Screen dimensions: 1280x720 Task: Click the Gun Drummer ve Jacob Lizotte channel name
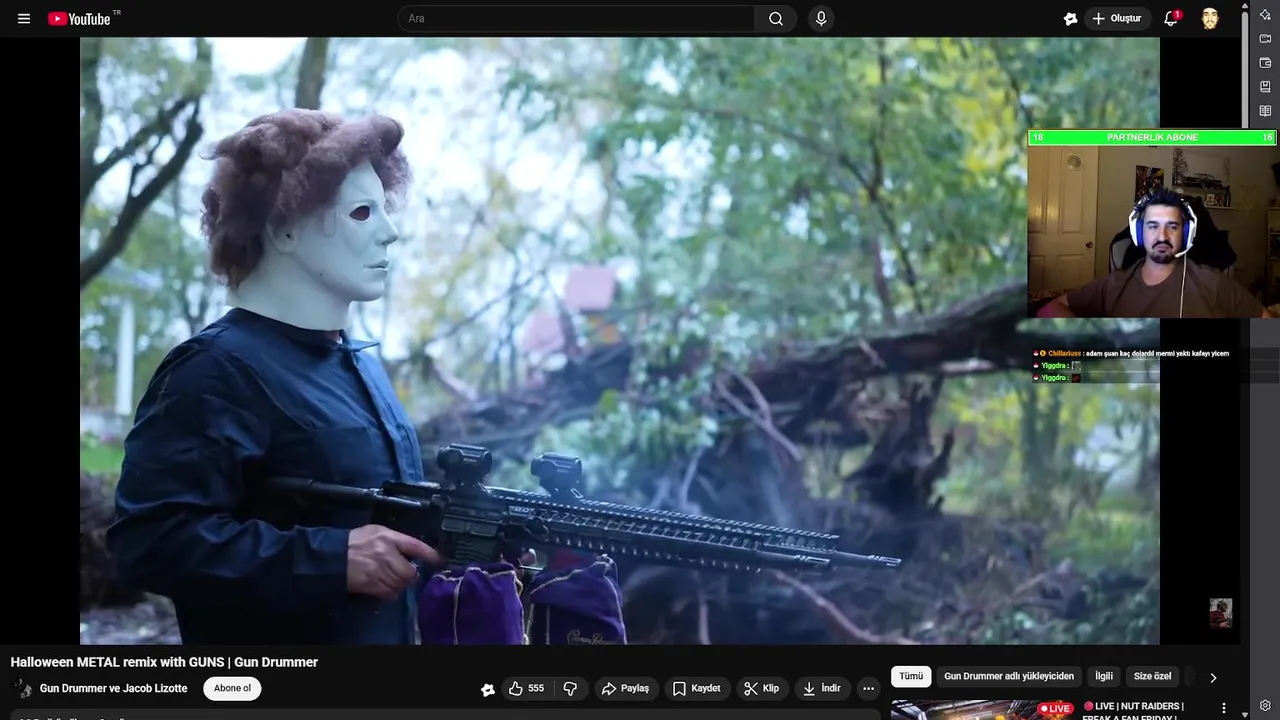tap(113, 688)
